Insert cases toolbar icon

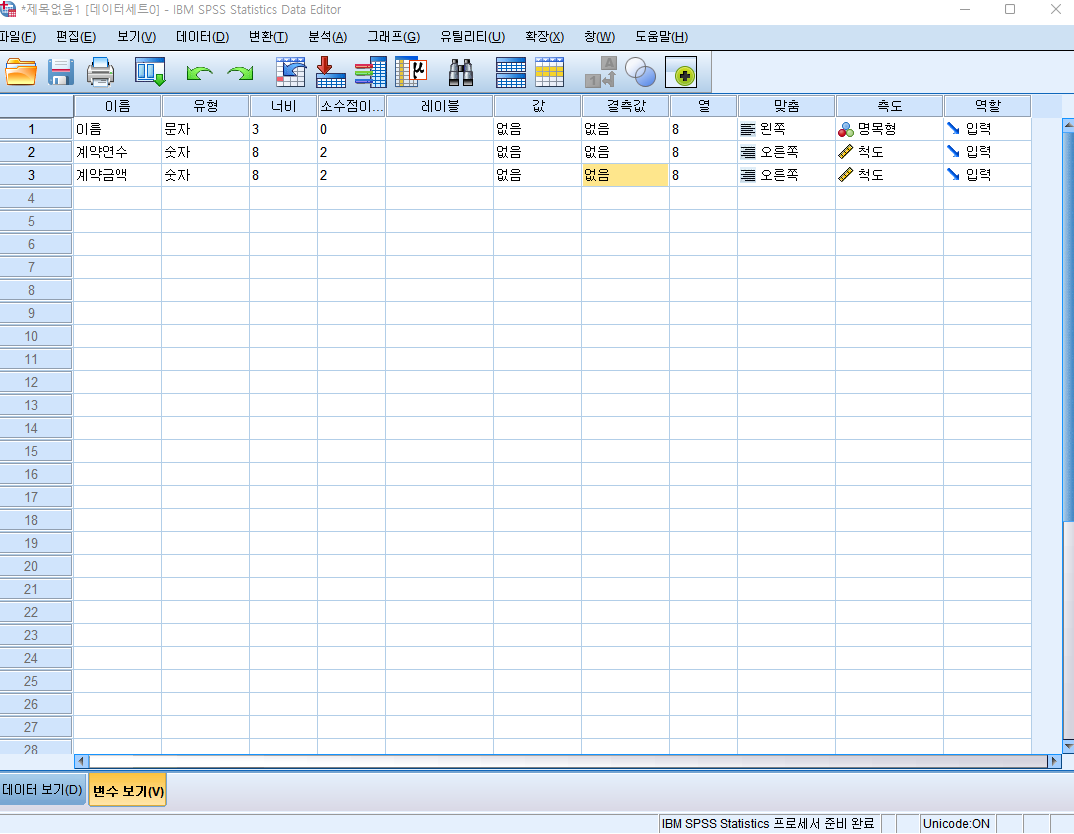510,72
